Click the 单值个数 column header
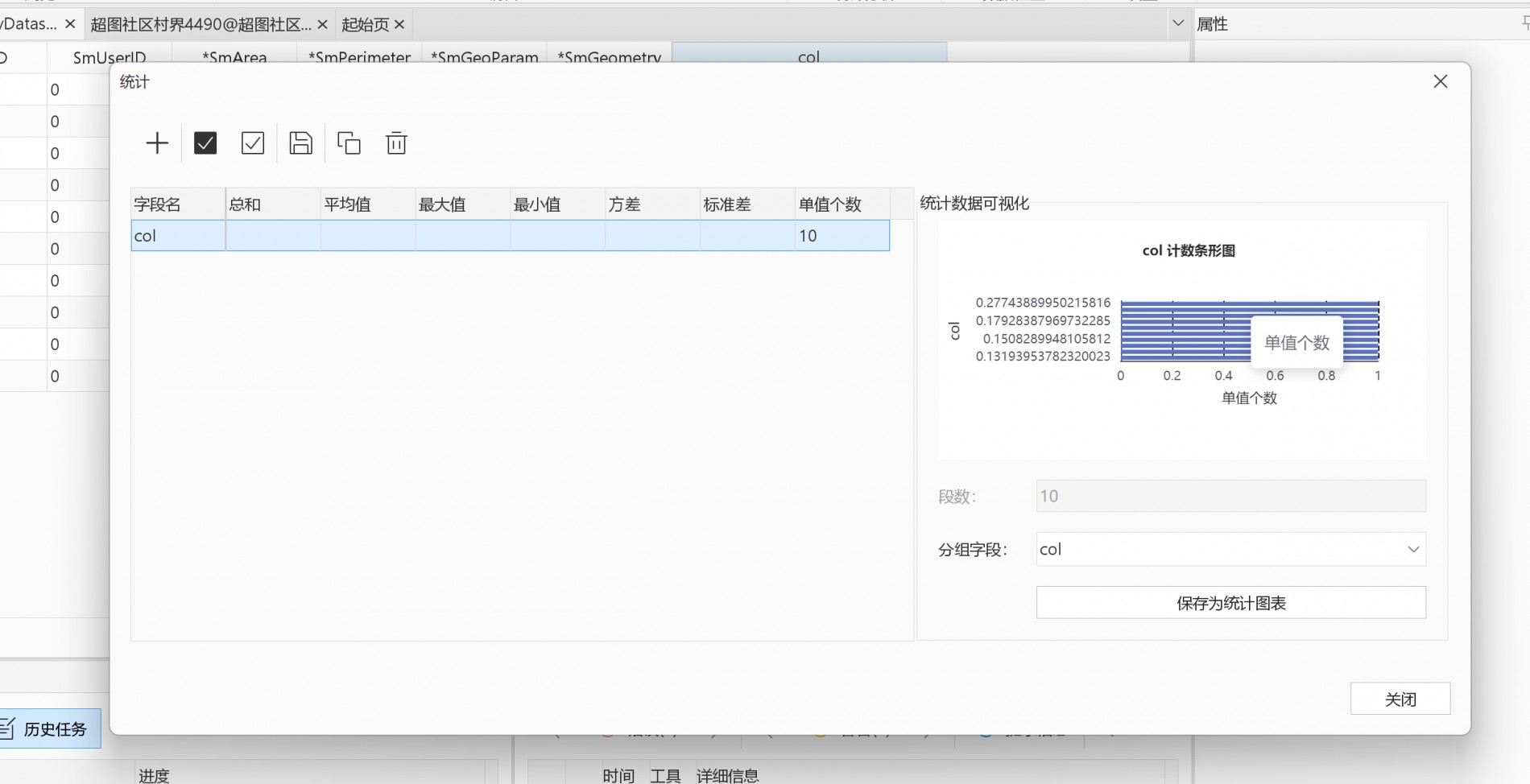The width and height of the screenshot is (1530, 784). pyautogui.click(x=842, y=204)
